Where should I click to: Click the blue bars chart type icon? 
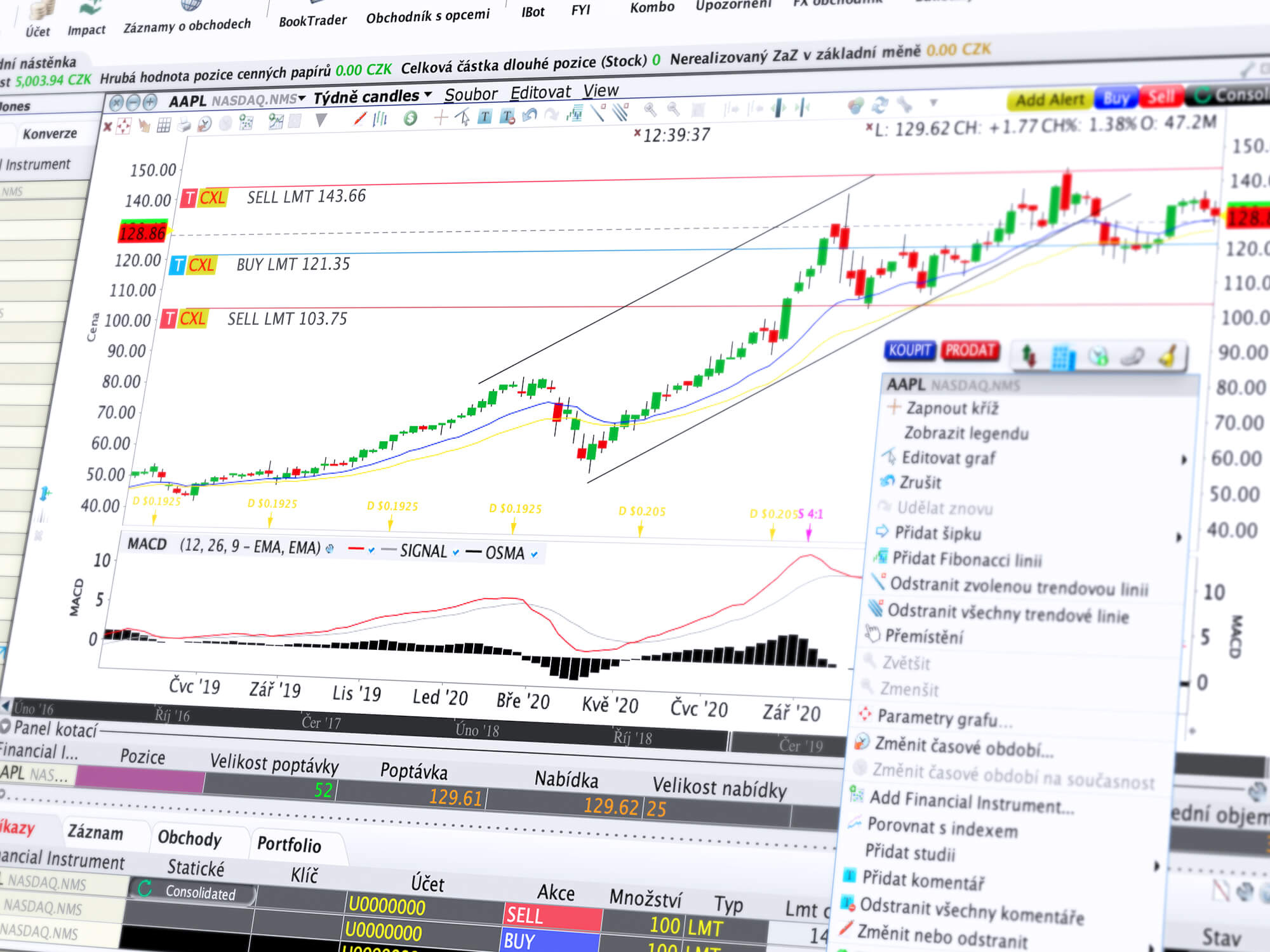coord(380,118)
